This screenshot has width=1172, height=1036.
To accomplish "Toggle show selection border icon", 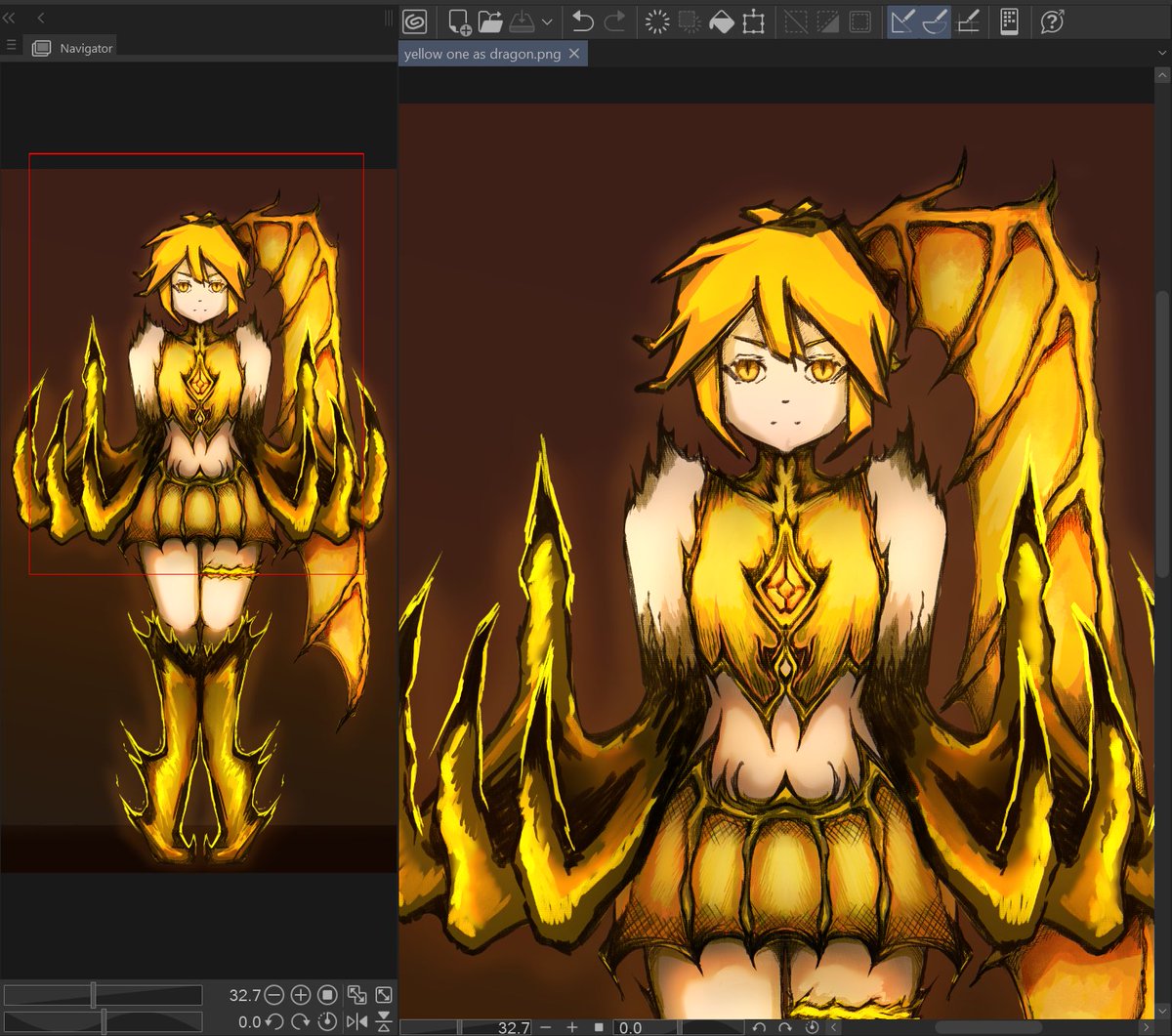I will coord(859,21).
